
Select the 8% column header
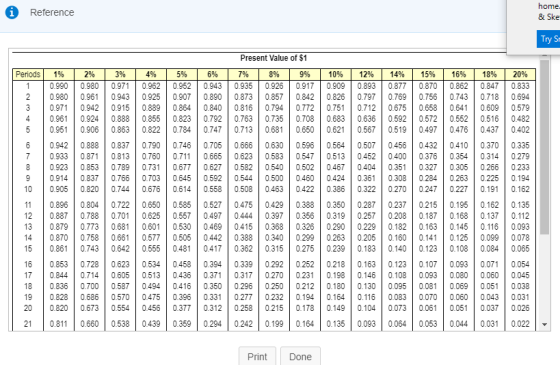(274, 74)
